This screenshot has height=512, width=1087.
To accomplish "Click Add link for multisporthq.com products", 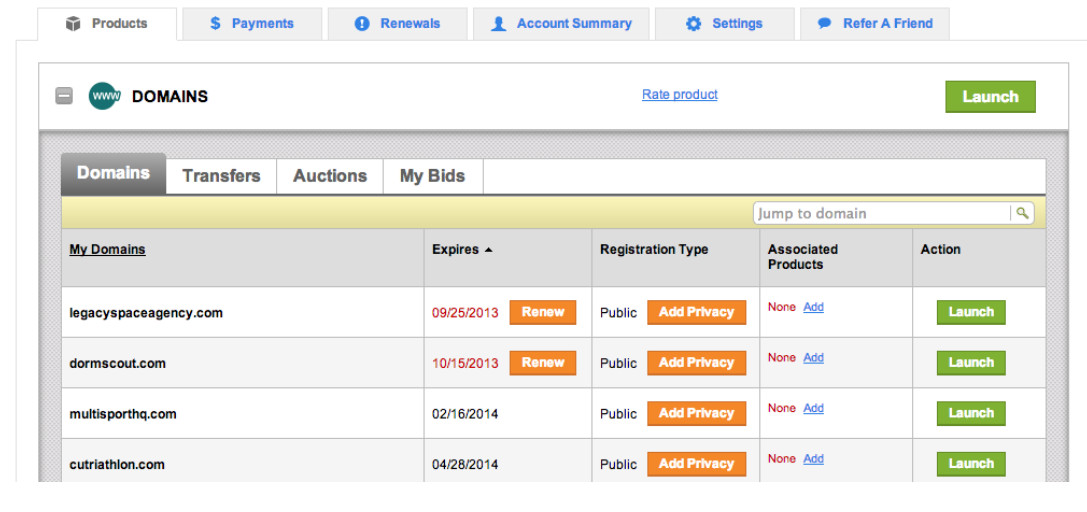I will (x=814, y=408).
